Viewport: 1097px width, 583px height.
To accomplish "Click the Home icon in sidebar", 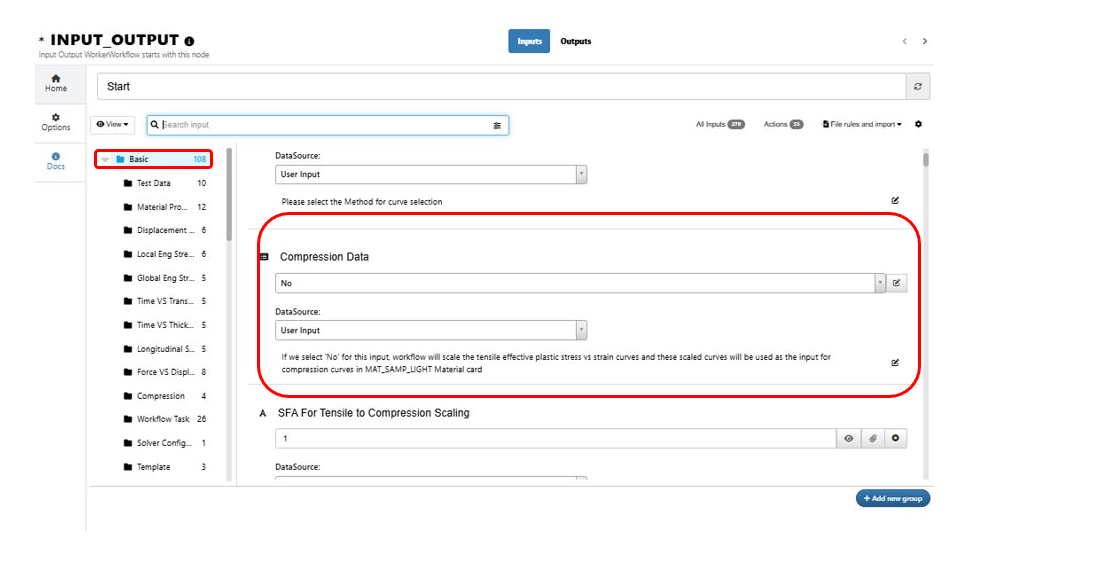I will click(57, 80).
